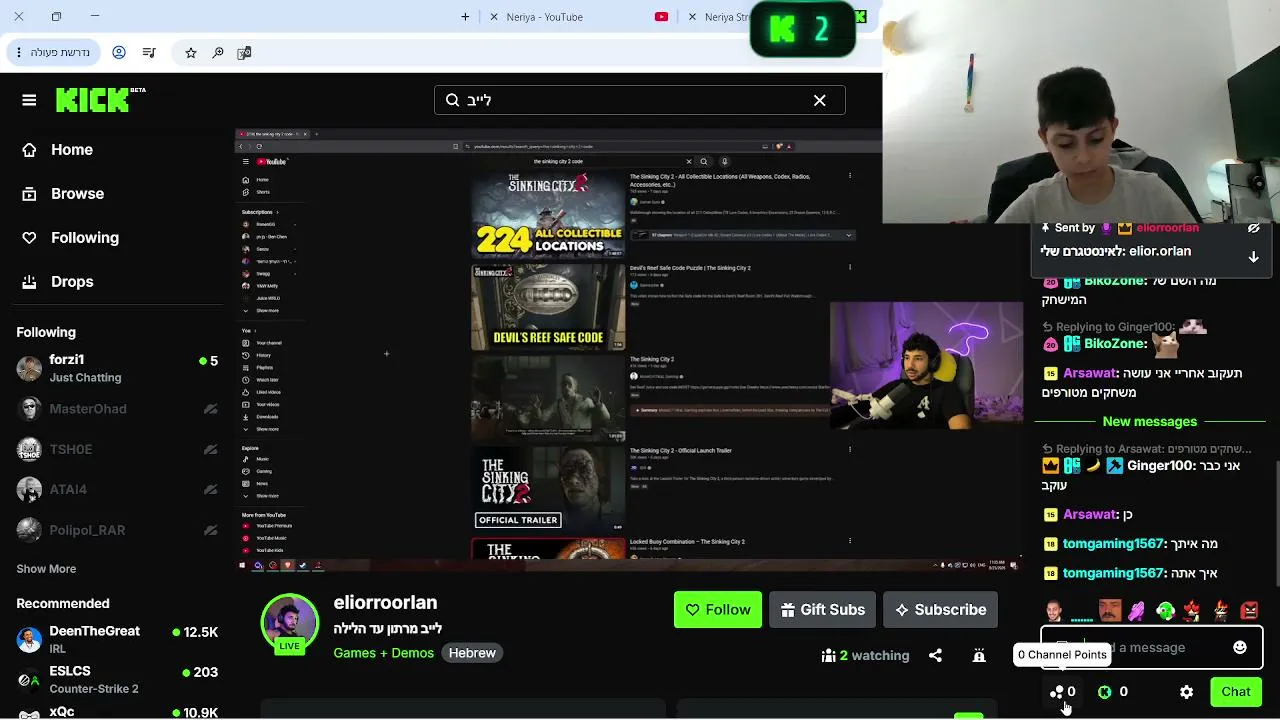This screenshot has width=1280, height=720.
Task: Click the stream video player
Action: tap(629, 350)
